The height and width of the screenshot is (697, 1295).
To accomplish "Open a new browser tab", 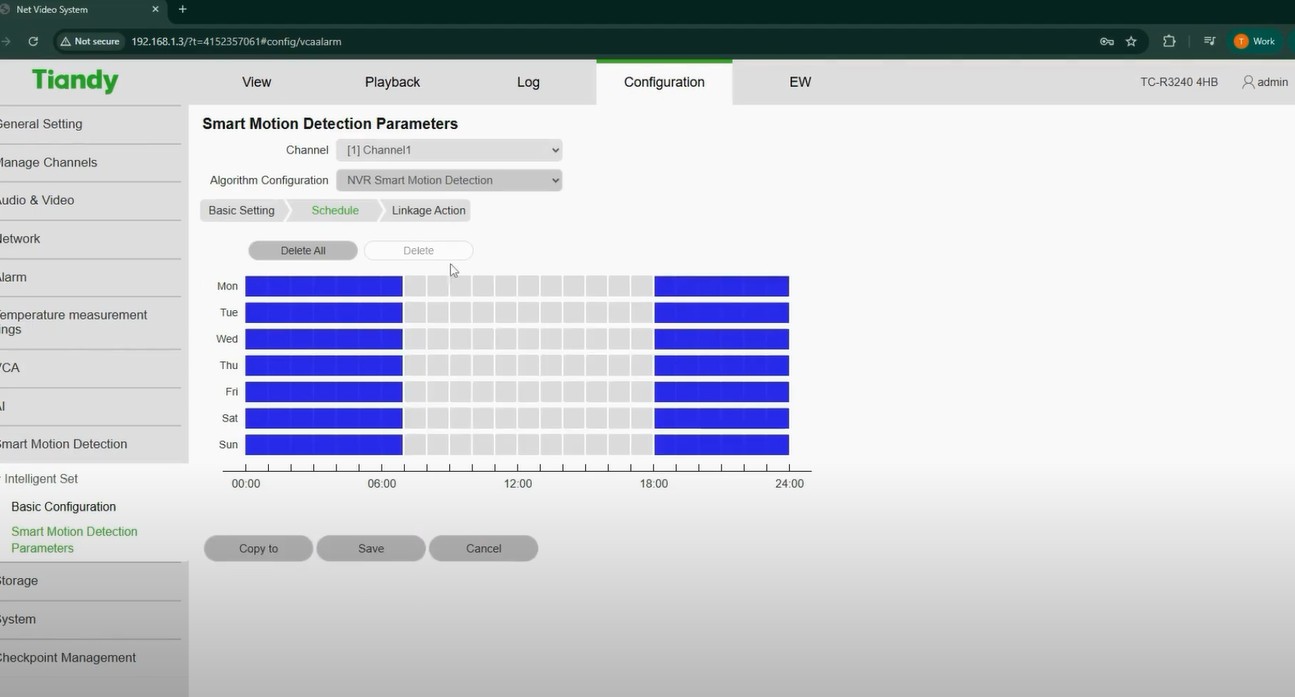I will [x=182, y=9].
